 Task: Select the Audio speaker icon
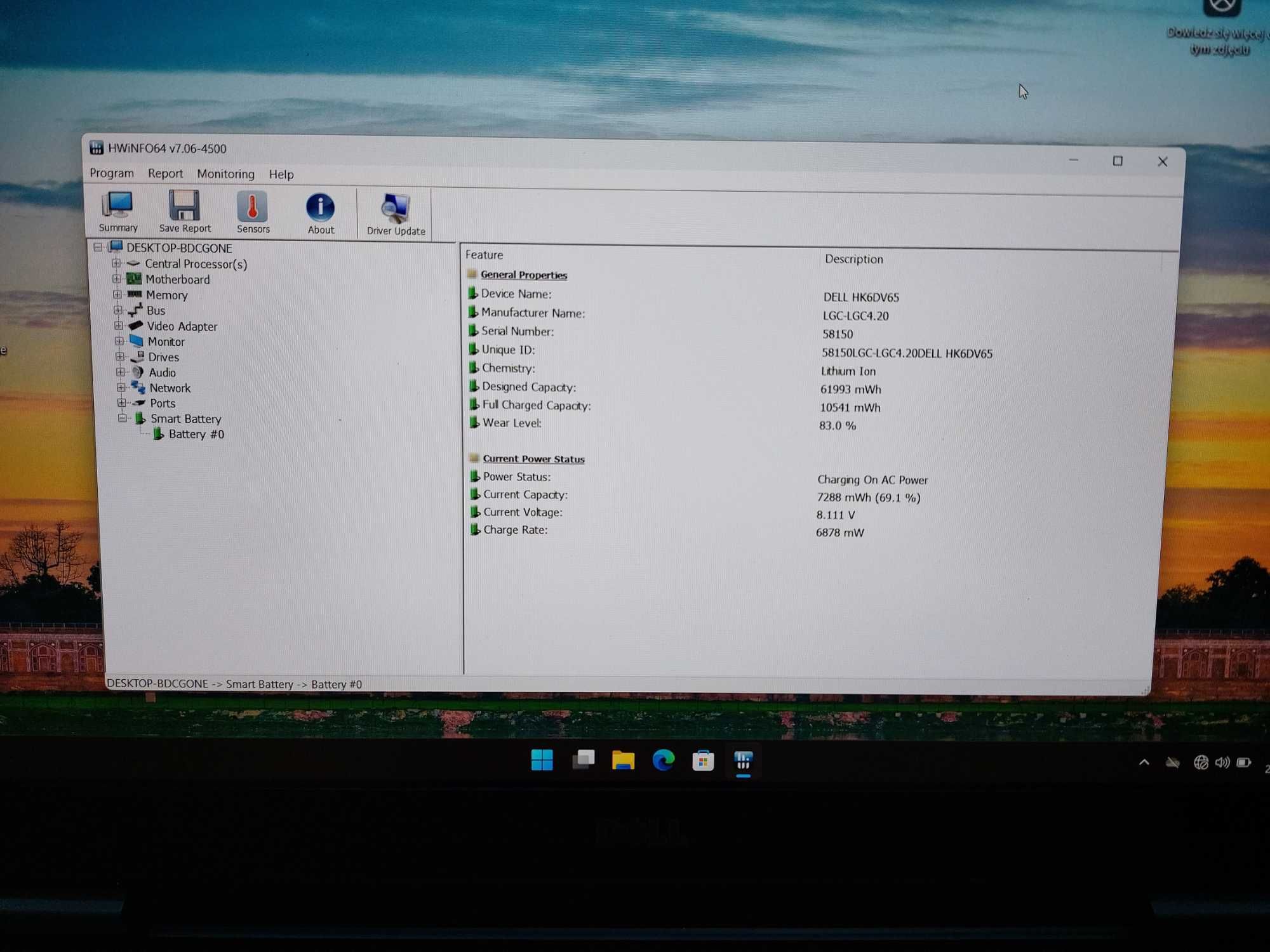(138, 372)
